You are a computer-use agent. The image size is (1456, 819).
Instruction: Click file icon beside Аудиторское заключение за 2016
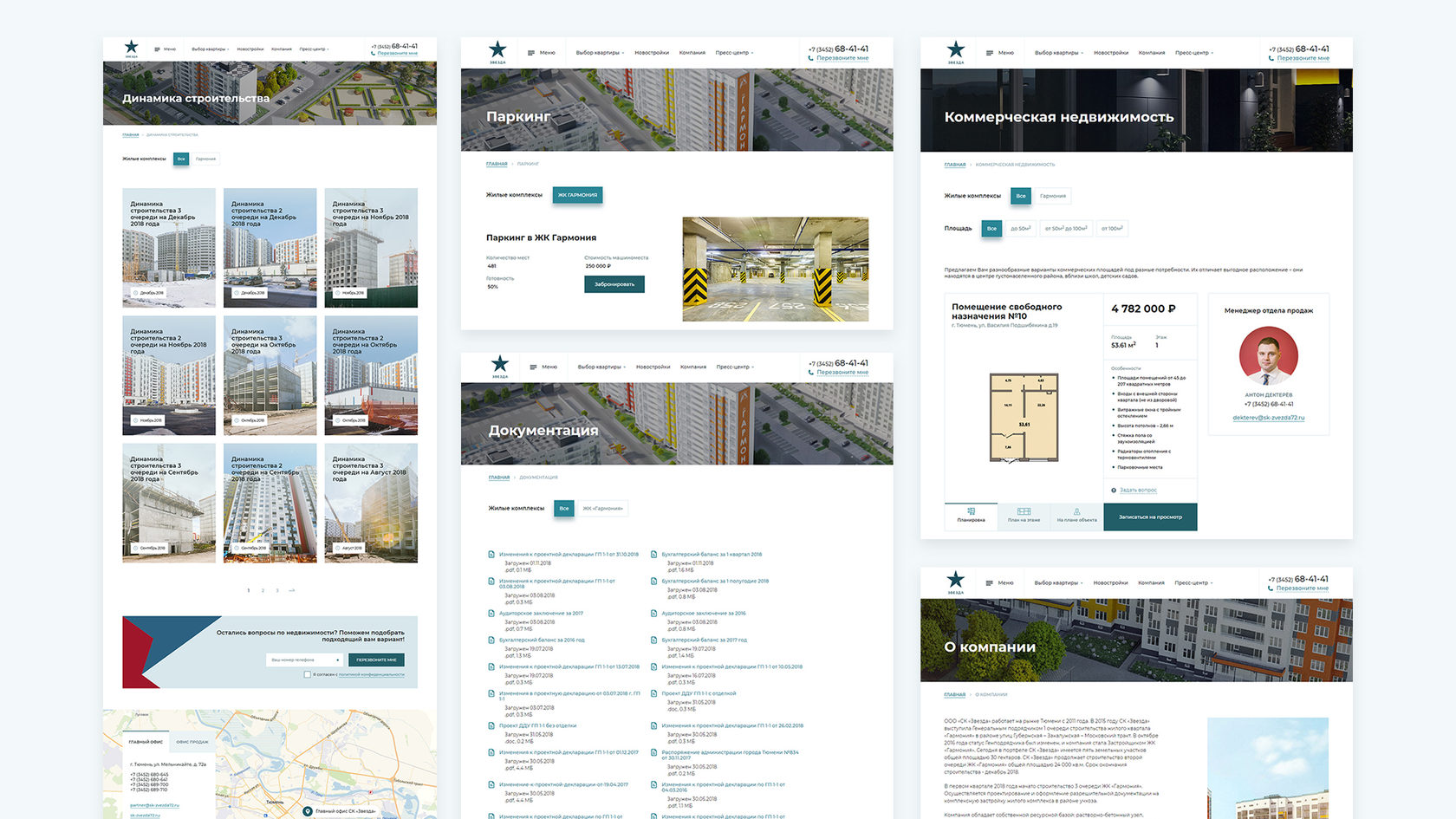654,613
